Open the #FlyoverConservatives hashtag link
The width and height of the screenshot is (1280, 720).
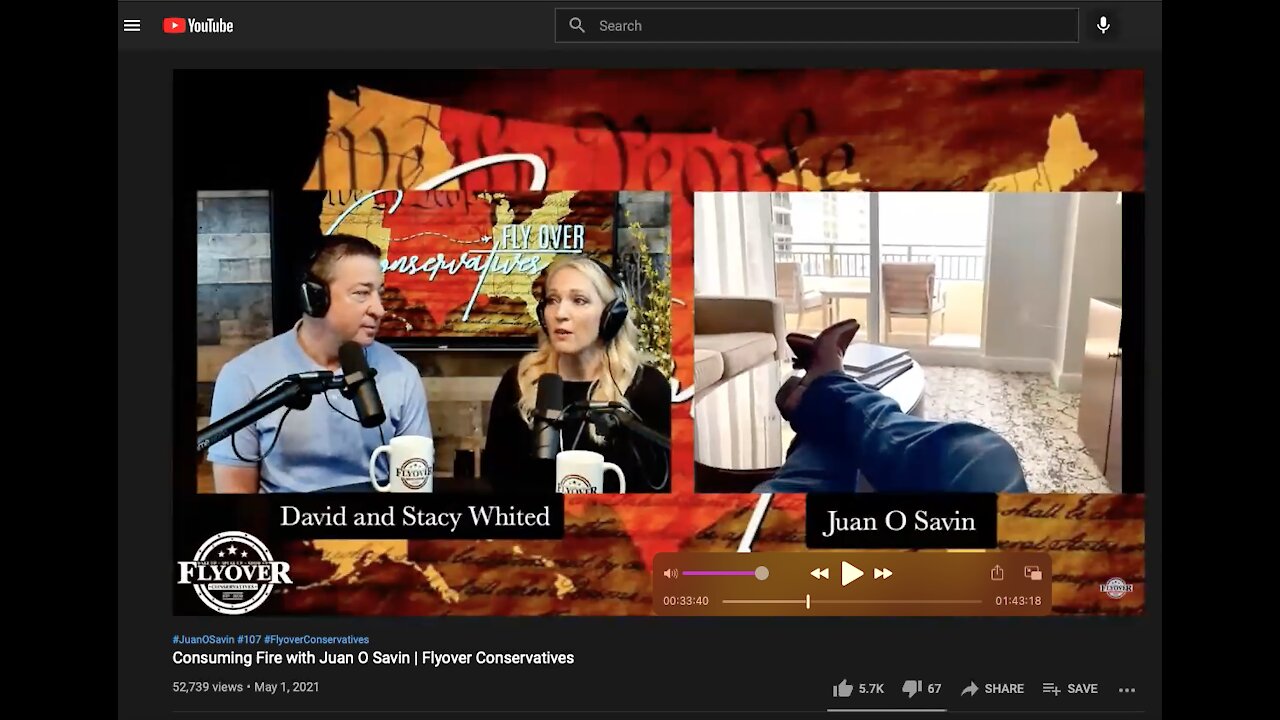316,640
